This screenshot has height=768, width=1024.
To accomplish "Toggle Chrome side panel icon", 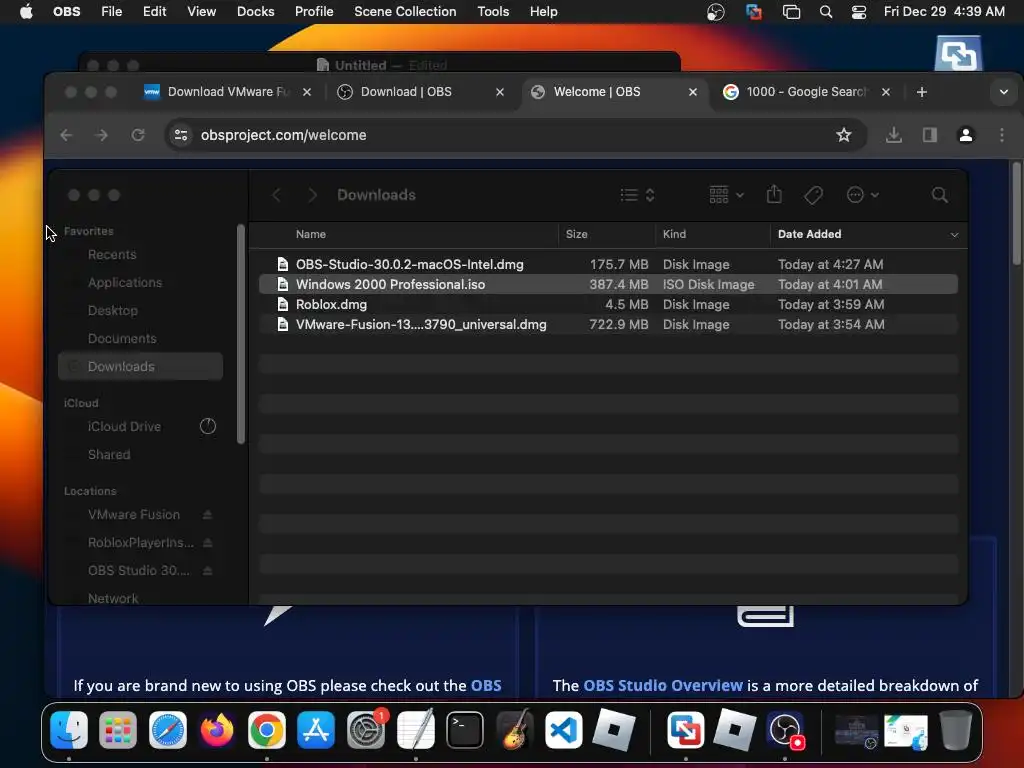I will point(929,135).
